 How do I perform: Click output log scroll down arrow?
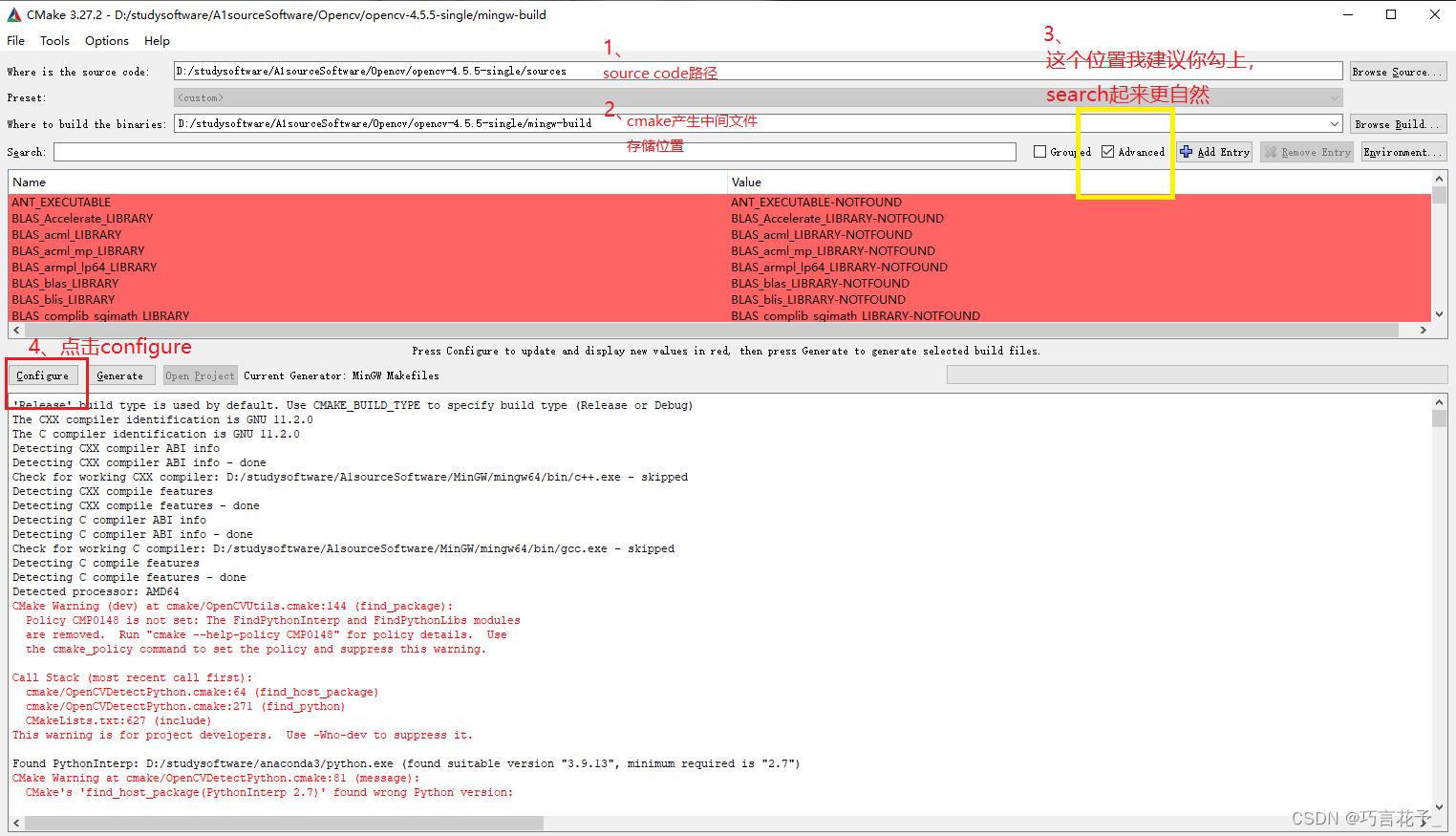coord(1439,808)
